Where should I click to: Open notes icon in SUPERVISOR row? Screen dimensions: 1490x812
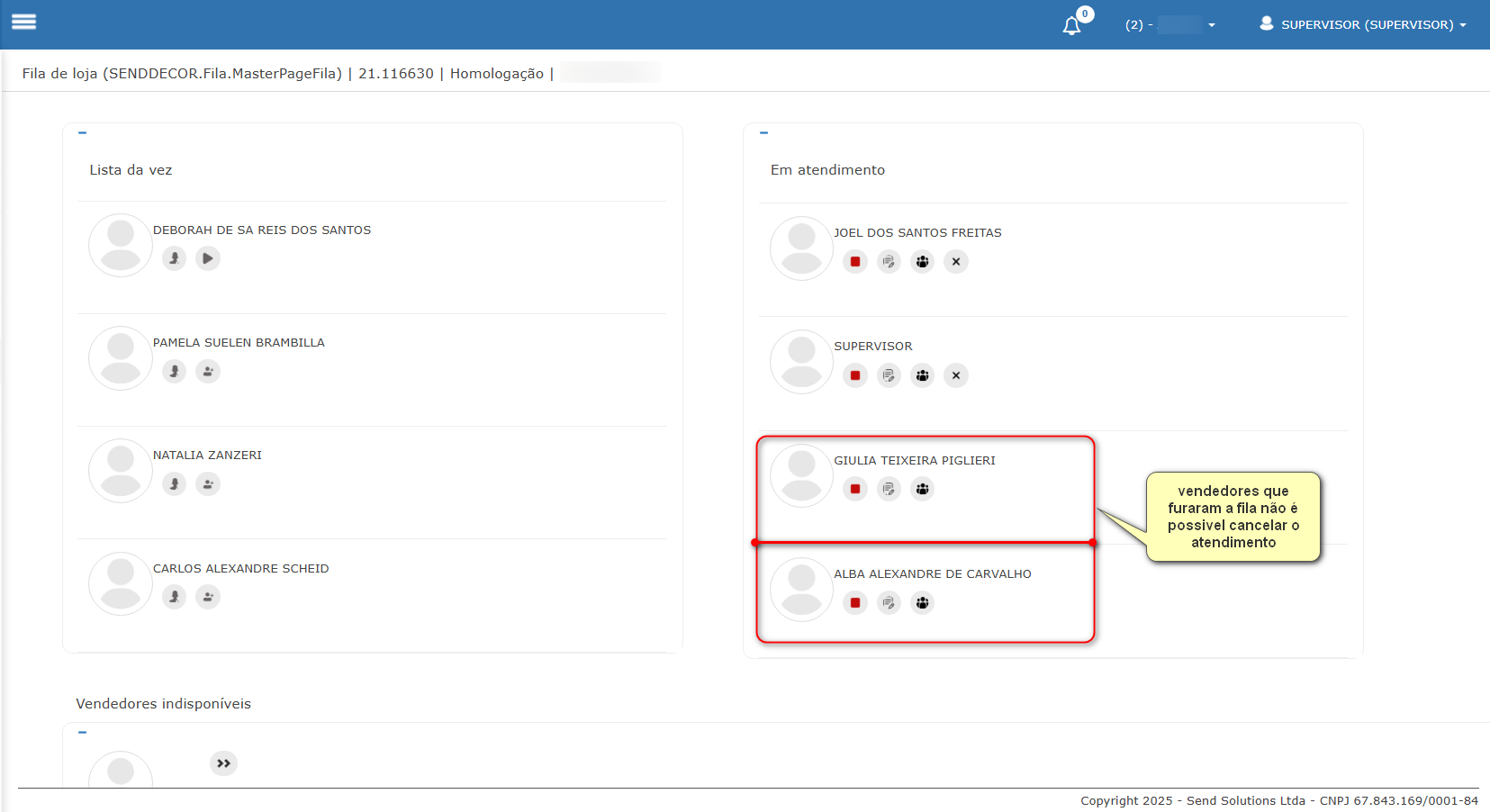coord(889,375)
